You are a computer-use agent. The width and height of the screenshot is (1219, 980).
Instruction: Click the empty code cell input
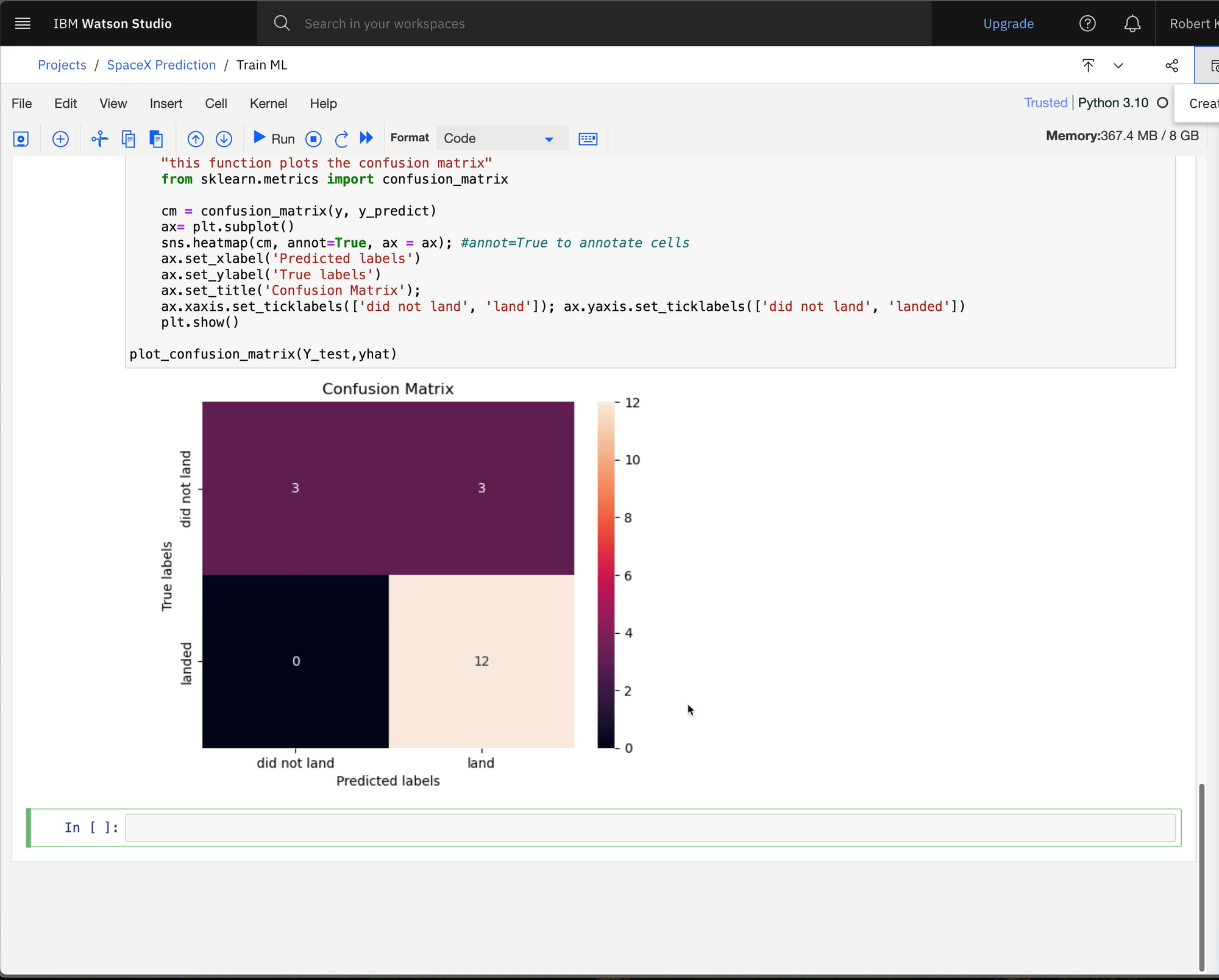pos(650,828)
